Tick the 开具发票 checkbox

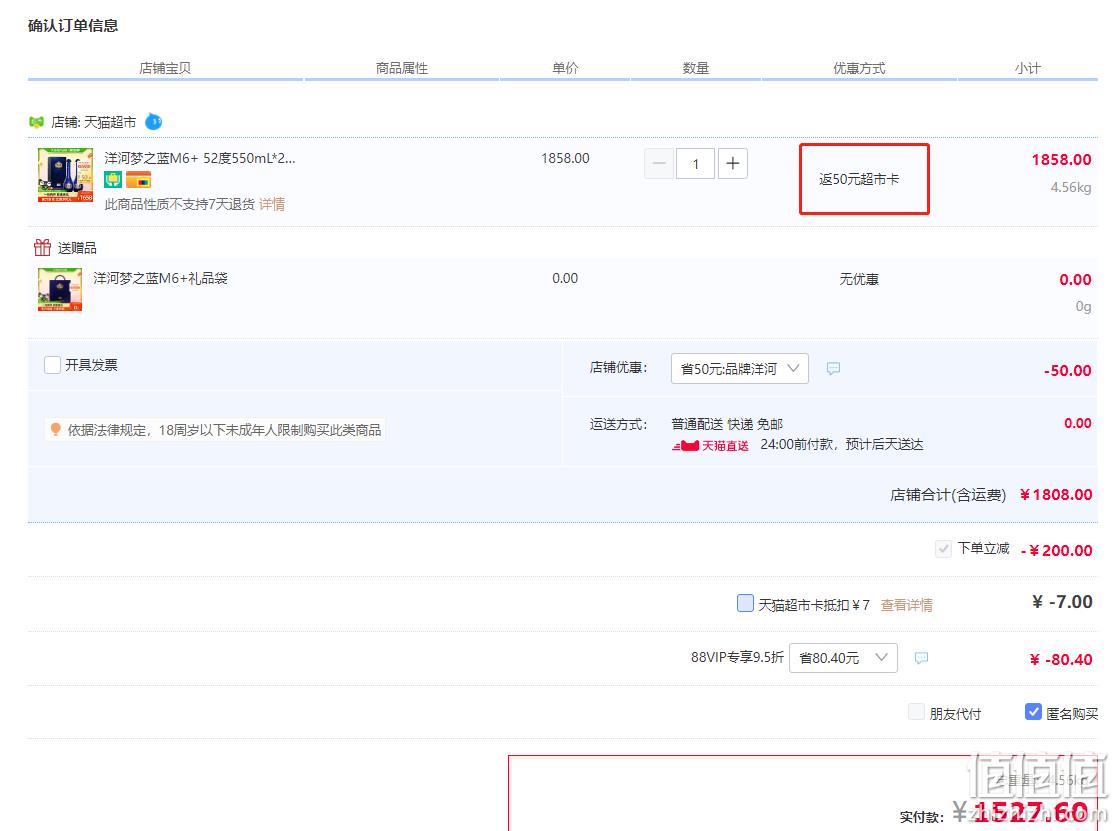[52, 365]
